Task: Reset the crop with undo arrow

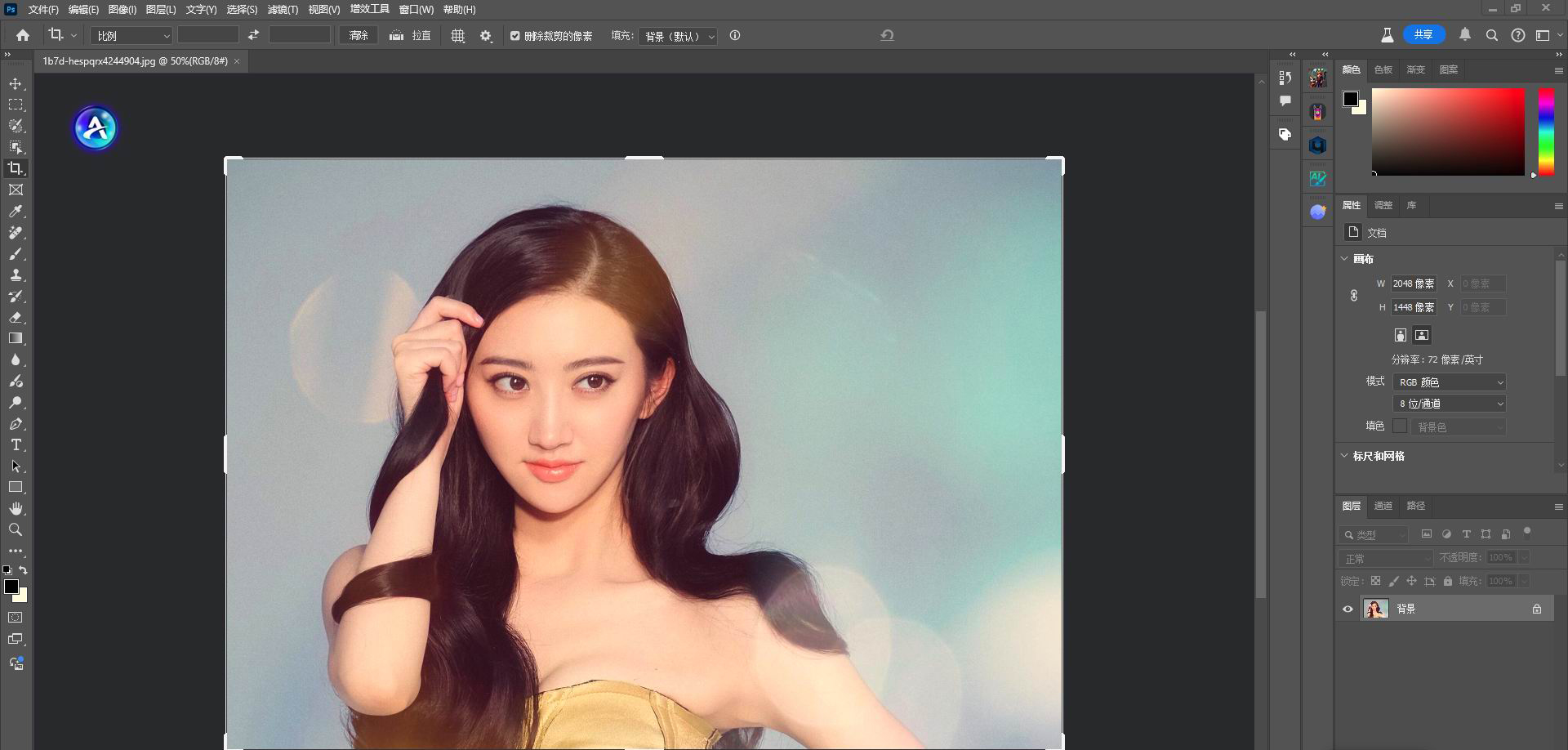Action: [887, 35]
